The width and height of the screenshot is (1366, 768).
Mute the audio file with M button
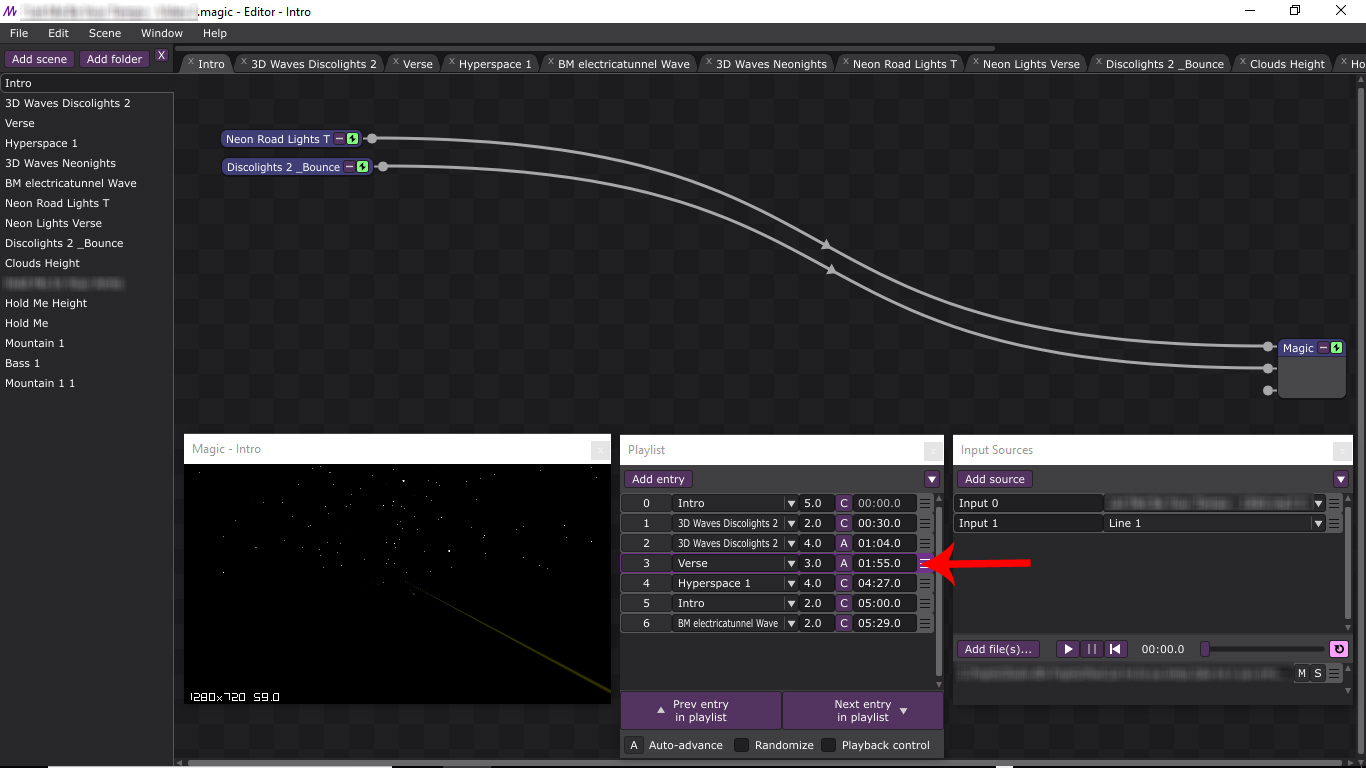tap(1302, 673)
